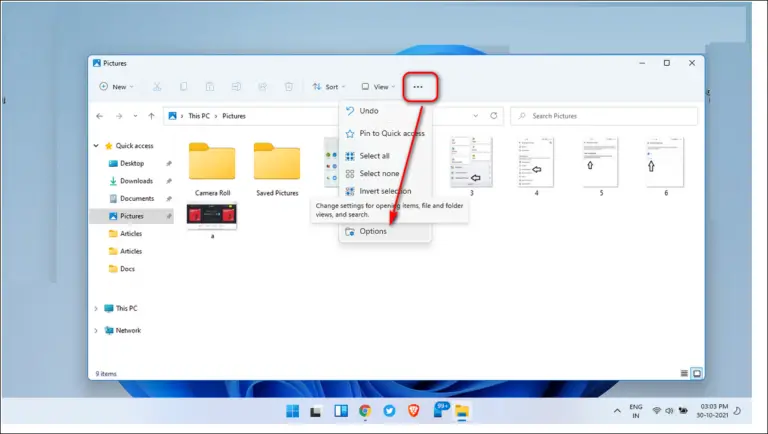768x434 pixels.
Task: Select image thumbnail named 3
Action: pyautogui.click(x=472, y=167)
